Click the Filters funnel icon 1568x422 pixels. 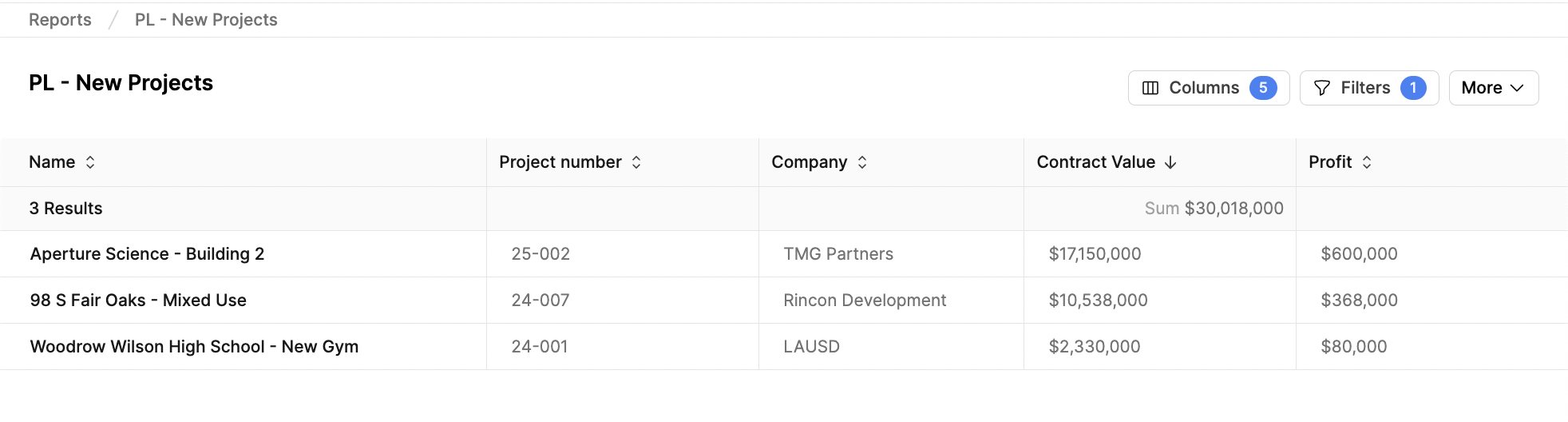[x=1322, y=88]
